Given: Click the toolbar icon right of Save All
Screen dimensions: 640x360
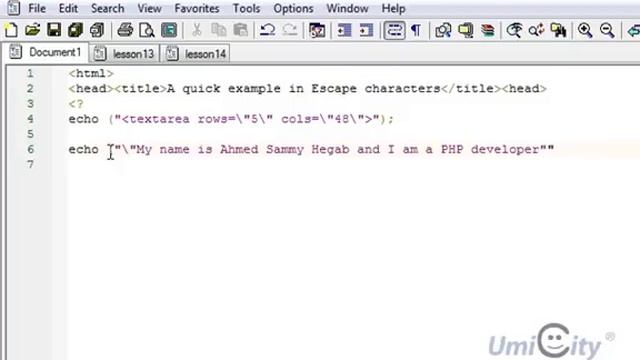Looking at the screenshot, I should pos(97,30).
